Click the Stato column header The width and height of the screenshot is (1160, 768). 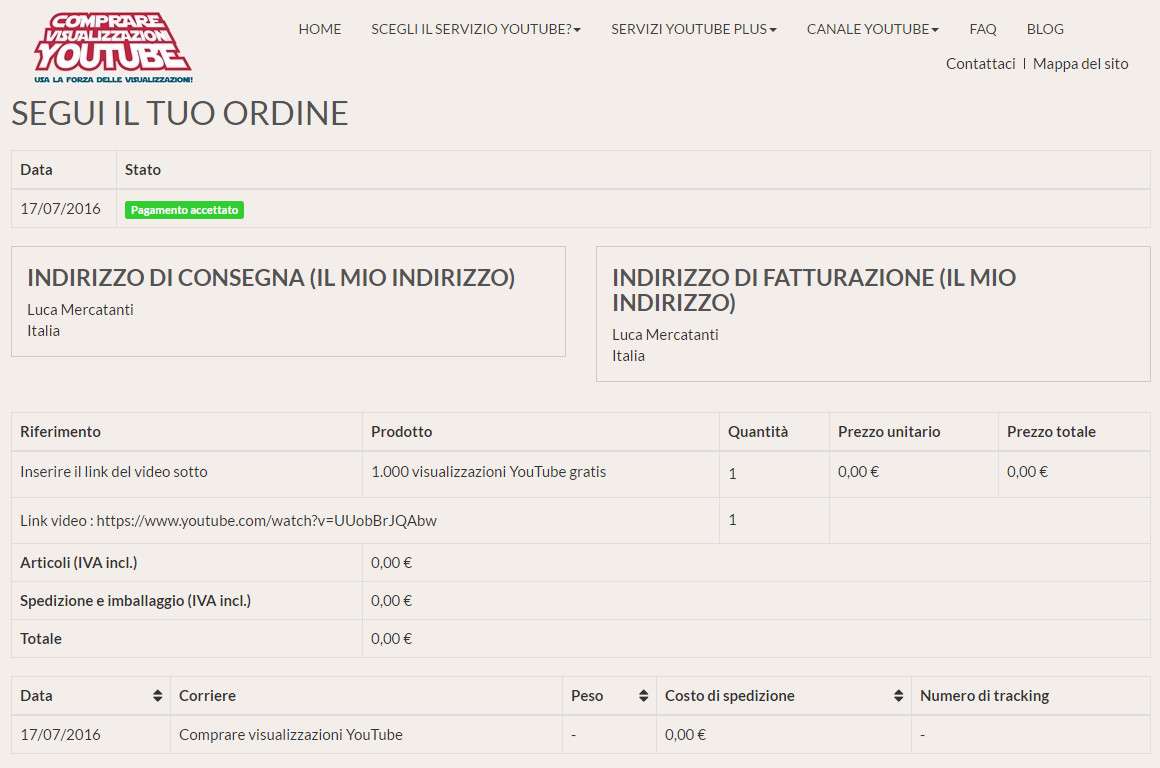pyautogui.click(x=143, y=169)
